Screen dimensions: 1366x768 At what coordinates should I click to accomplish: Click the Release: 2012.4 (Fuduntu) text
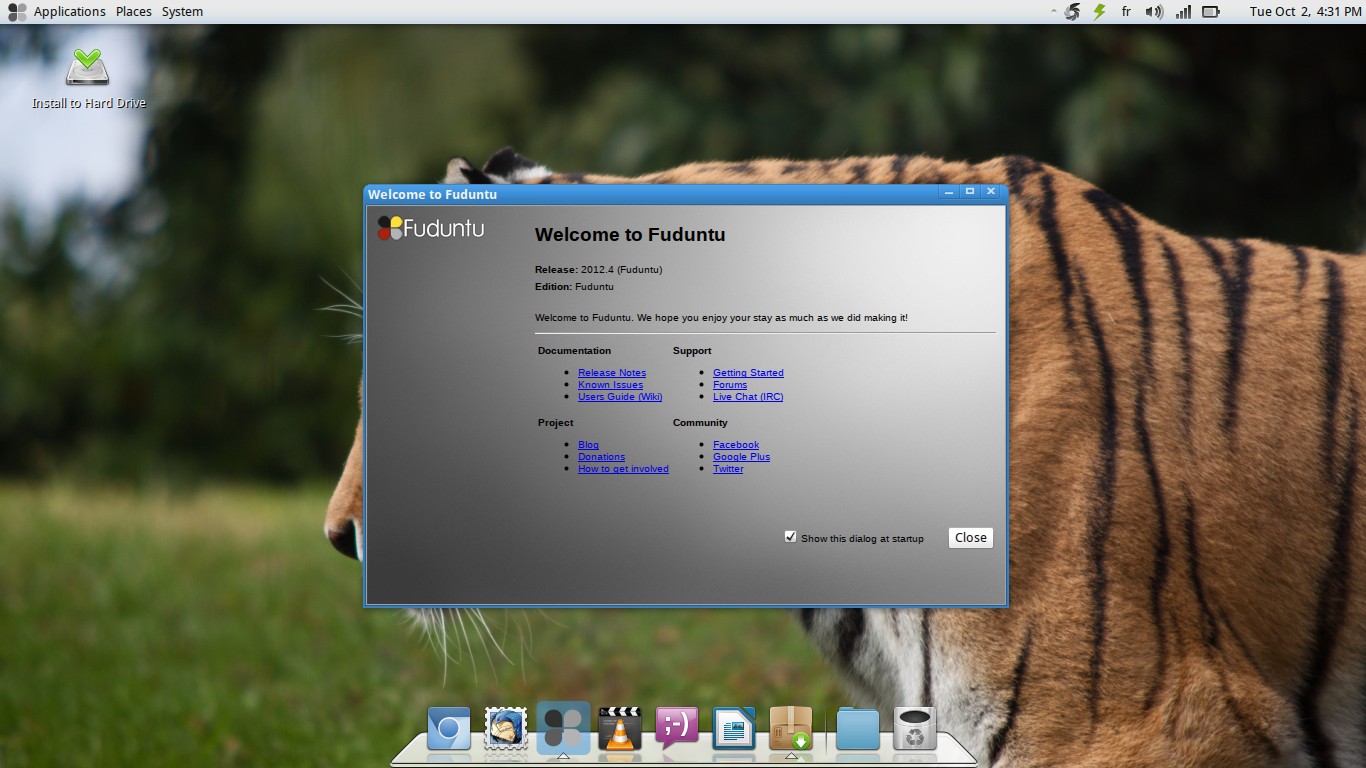coord(598,270)
